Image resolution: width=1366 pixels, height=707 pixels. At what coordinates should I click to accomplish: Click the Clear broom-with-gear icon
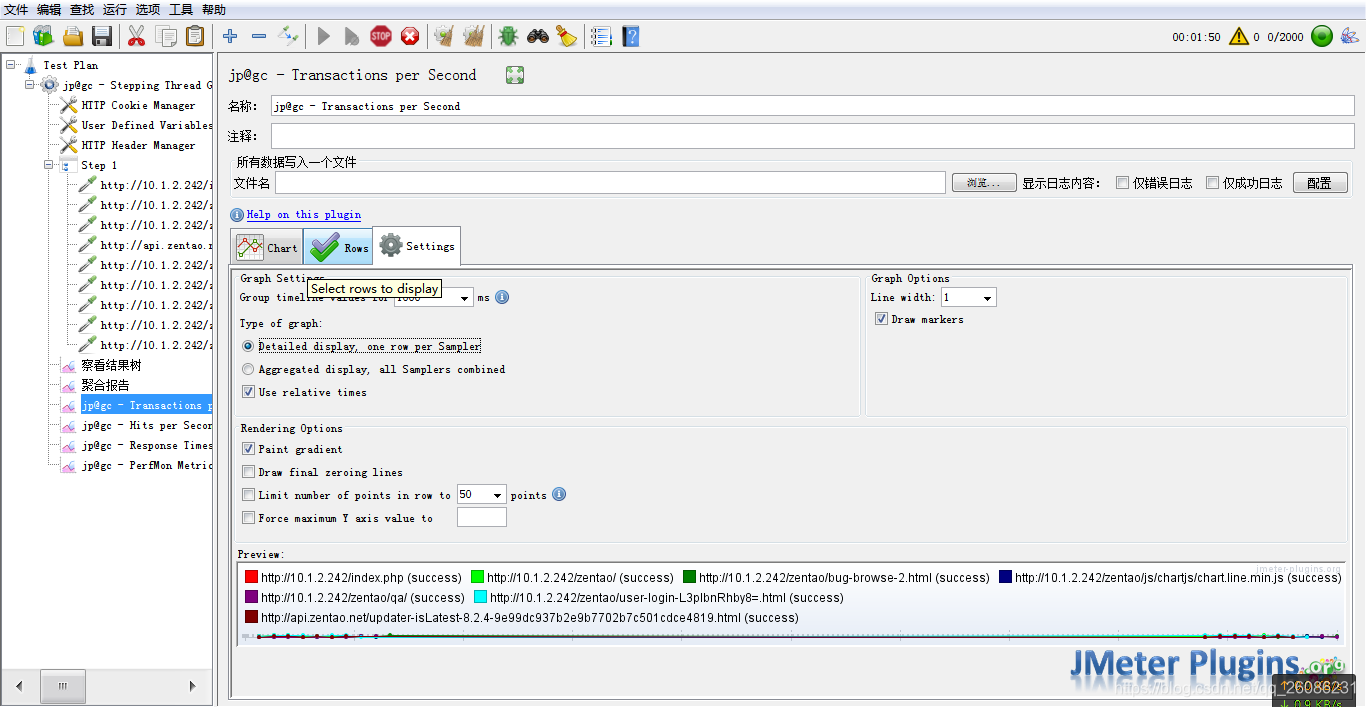coord(443,36)
